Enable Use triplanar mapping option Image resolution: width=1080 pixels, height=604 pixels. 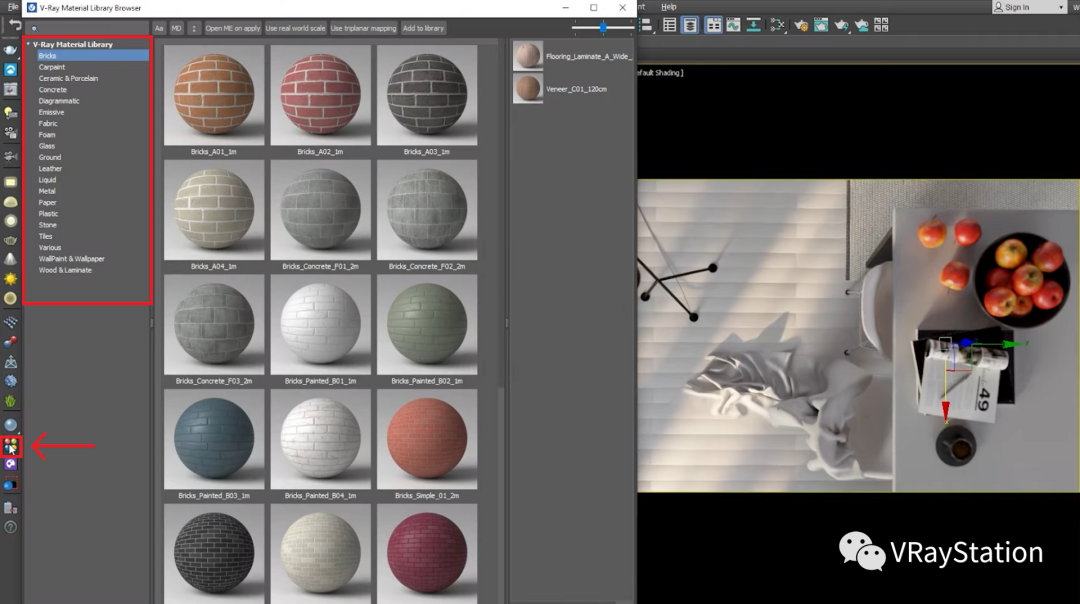click(363, 28)
